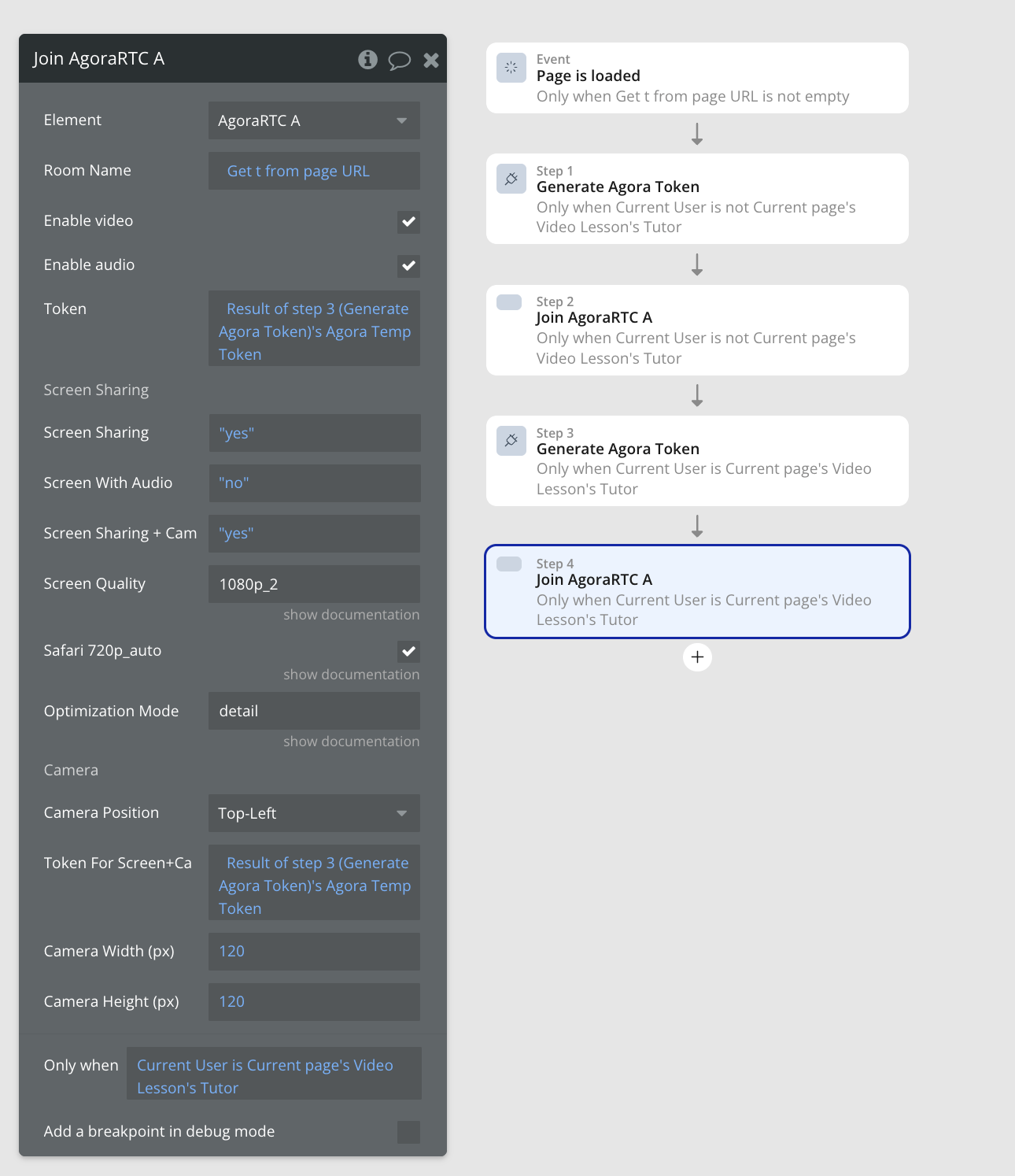Edit Screen With Audio "no" field
Viewport: 1015px width, 1176px height.
point(314,483)
